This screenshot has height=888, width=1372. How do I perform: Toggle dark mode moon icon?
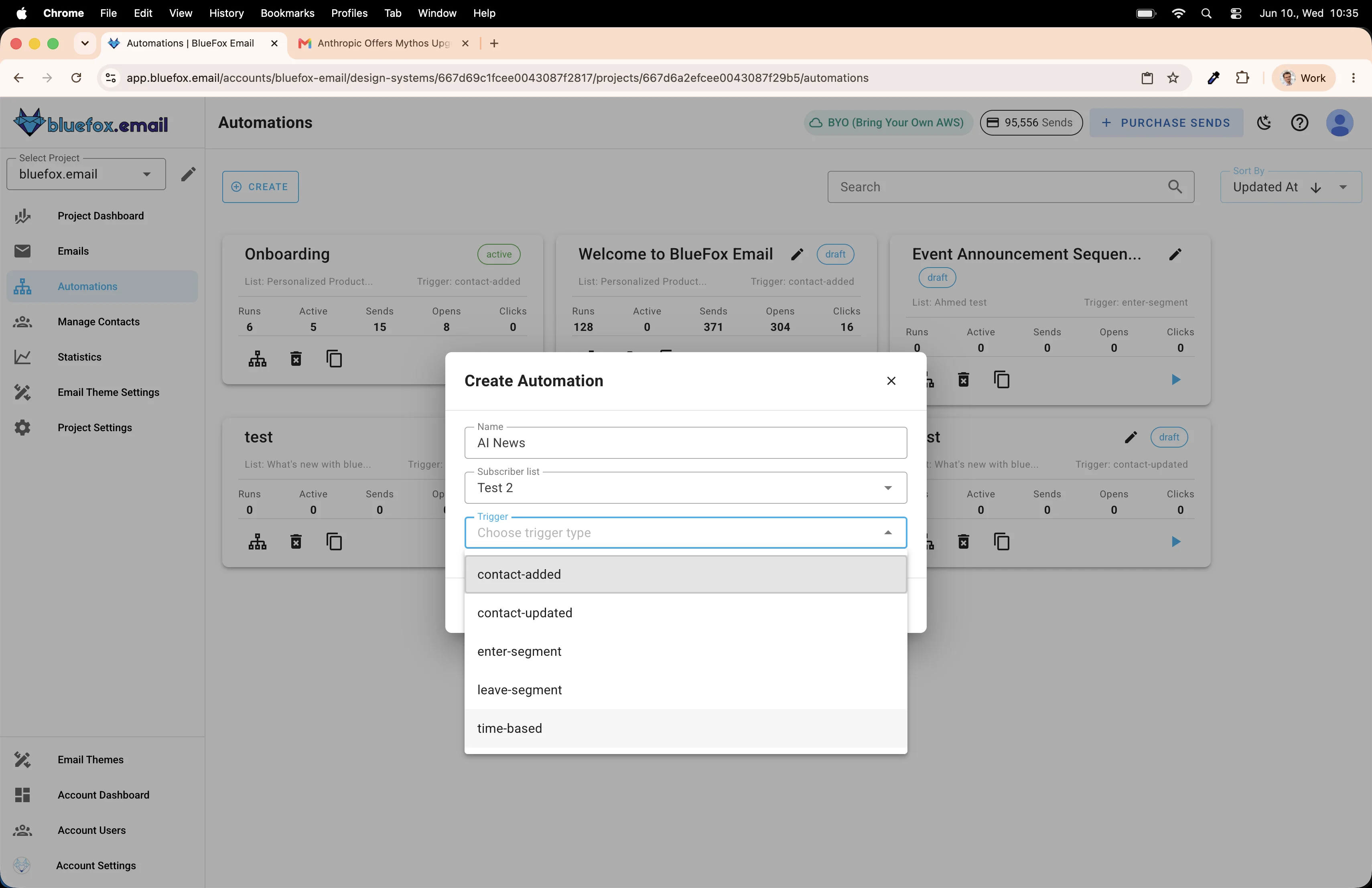pos(1264,123)
